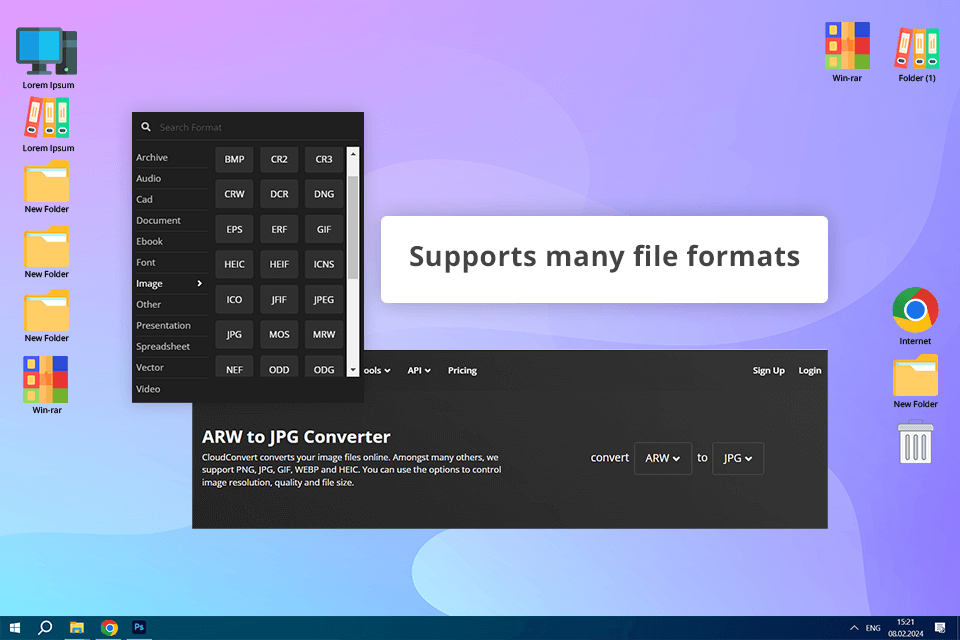Choose the HEIC format

click(x=234, y=265)
